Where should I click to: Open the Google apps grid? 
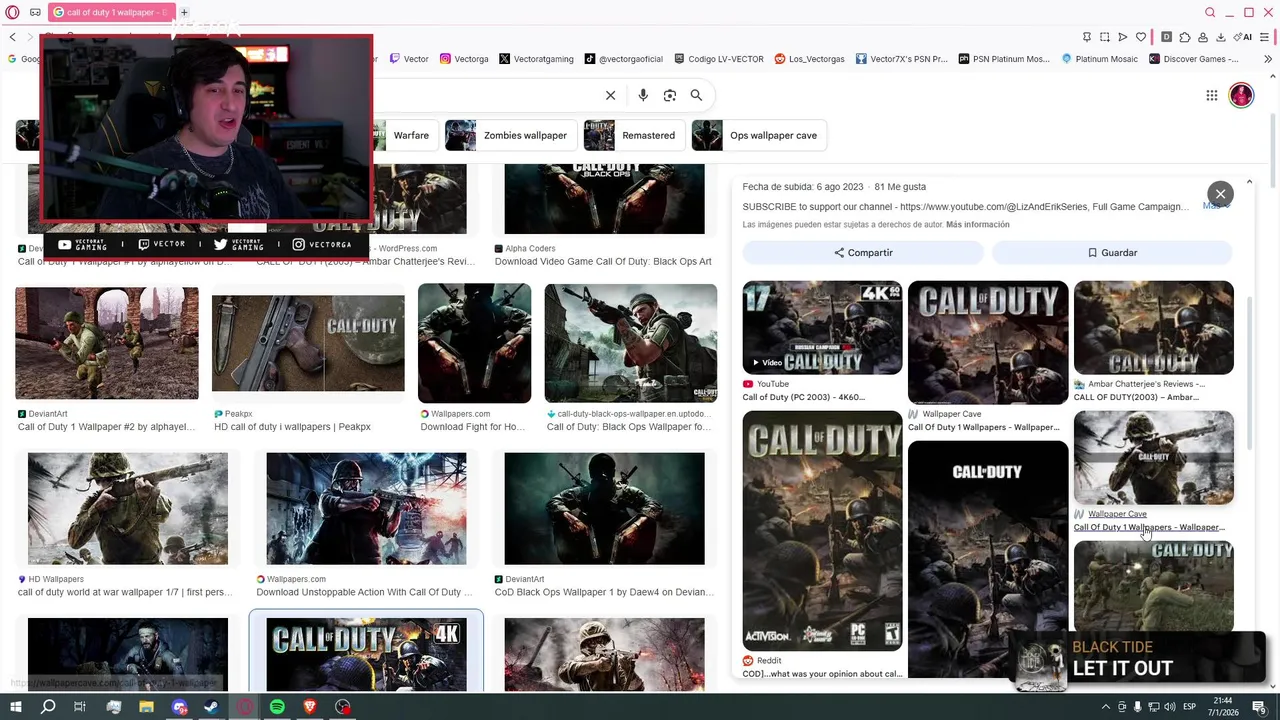click(x=1211, y=95)
